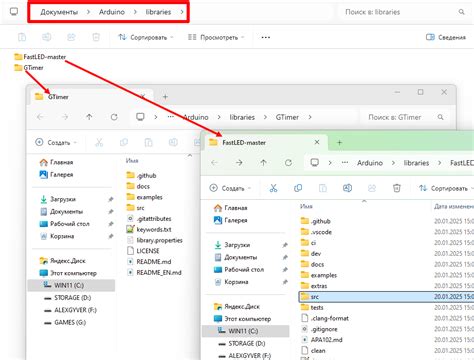Select keywords.txt in GTimer window
Viewport: 474px width, 360px height.
[149, 229]
